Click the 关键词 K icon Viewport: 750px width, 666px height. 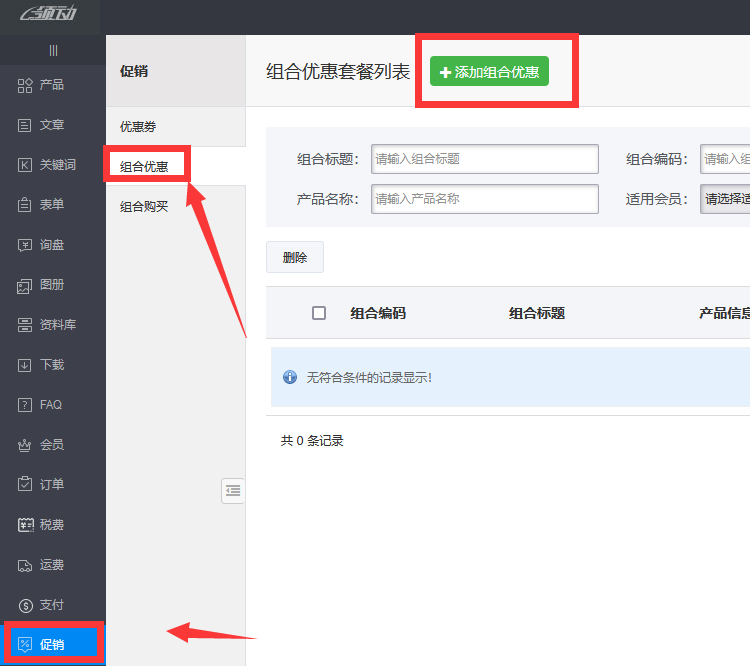click(x=25, y=165)
